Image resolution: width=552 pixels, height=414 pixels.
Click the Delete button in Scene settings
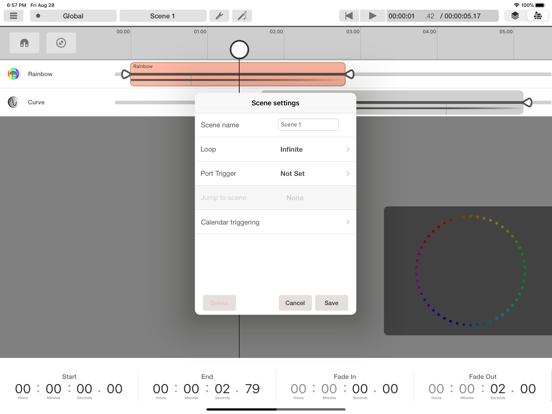(219, 303)
